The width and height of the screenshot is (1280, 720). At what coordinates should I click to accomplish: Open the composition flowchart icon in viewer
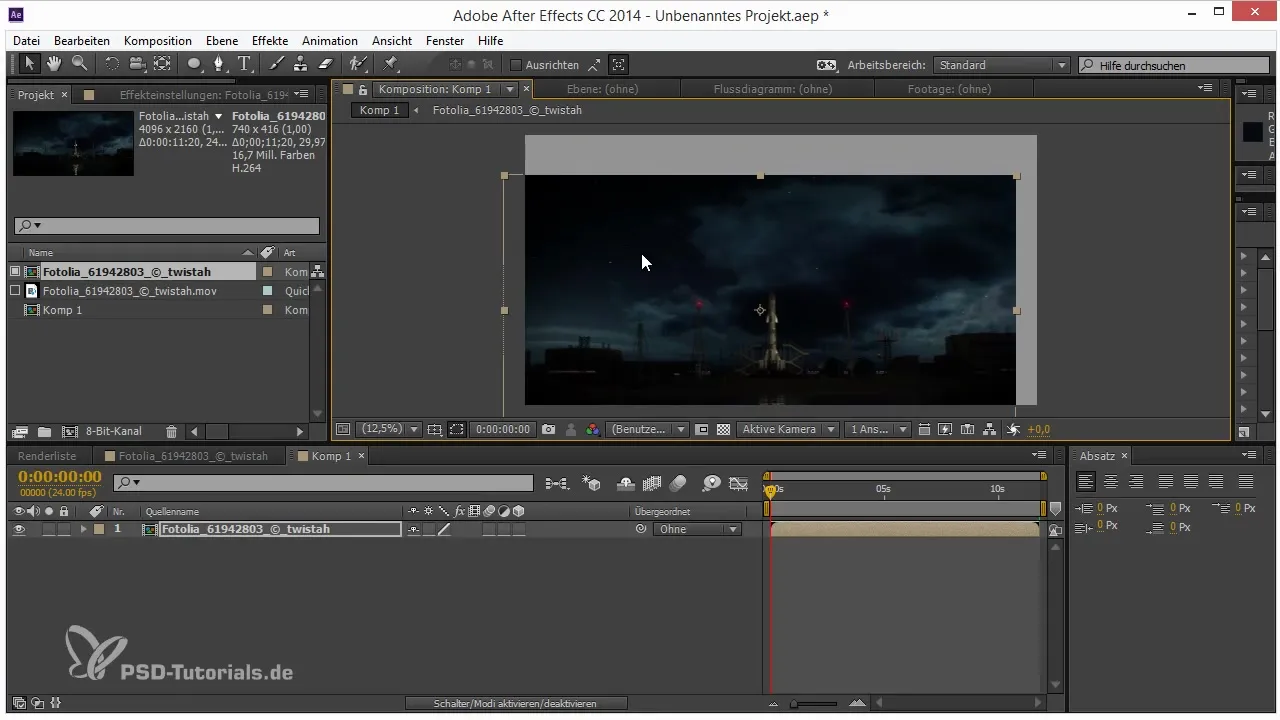point(989,429)
